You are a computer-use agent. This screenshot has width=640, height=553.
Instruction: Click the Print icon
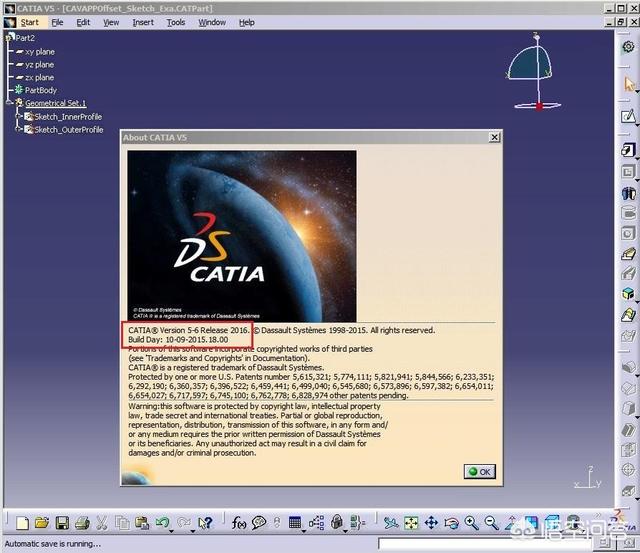(x=82, y=523)
